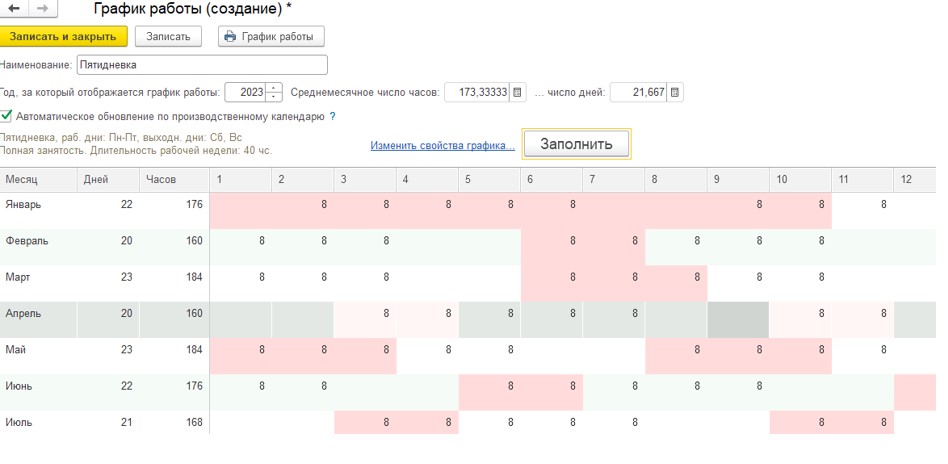
Task: Click the 'Записать и закрыть' button
Action: (63, 36)
